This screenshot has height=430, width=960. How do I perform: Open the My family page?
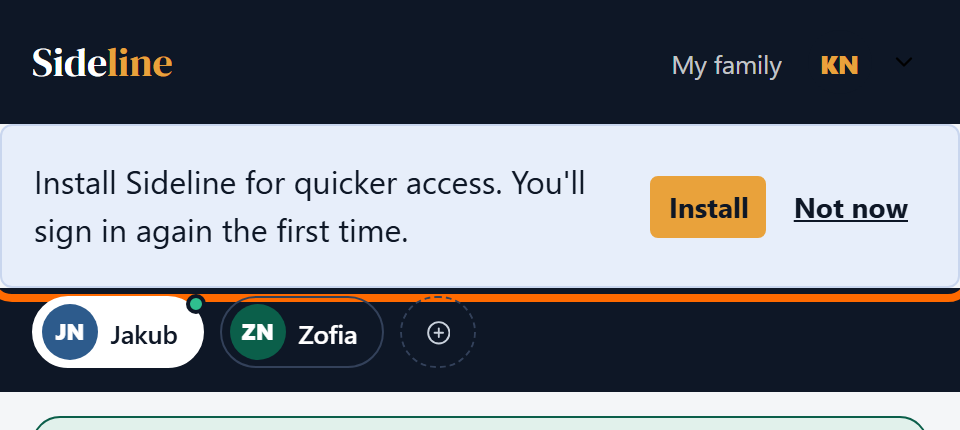(x=727, y=66)
